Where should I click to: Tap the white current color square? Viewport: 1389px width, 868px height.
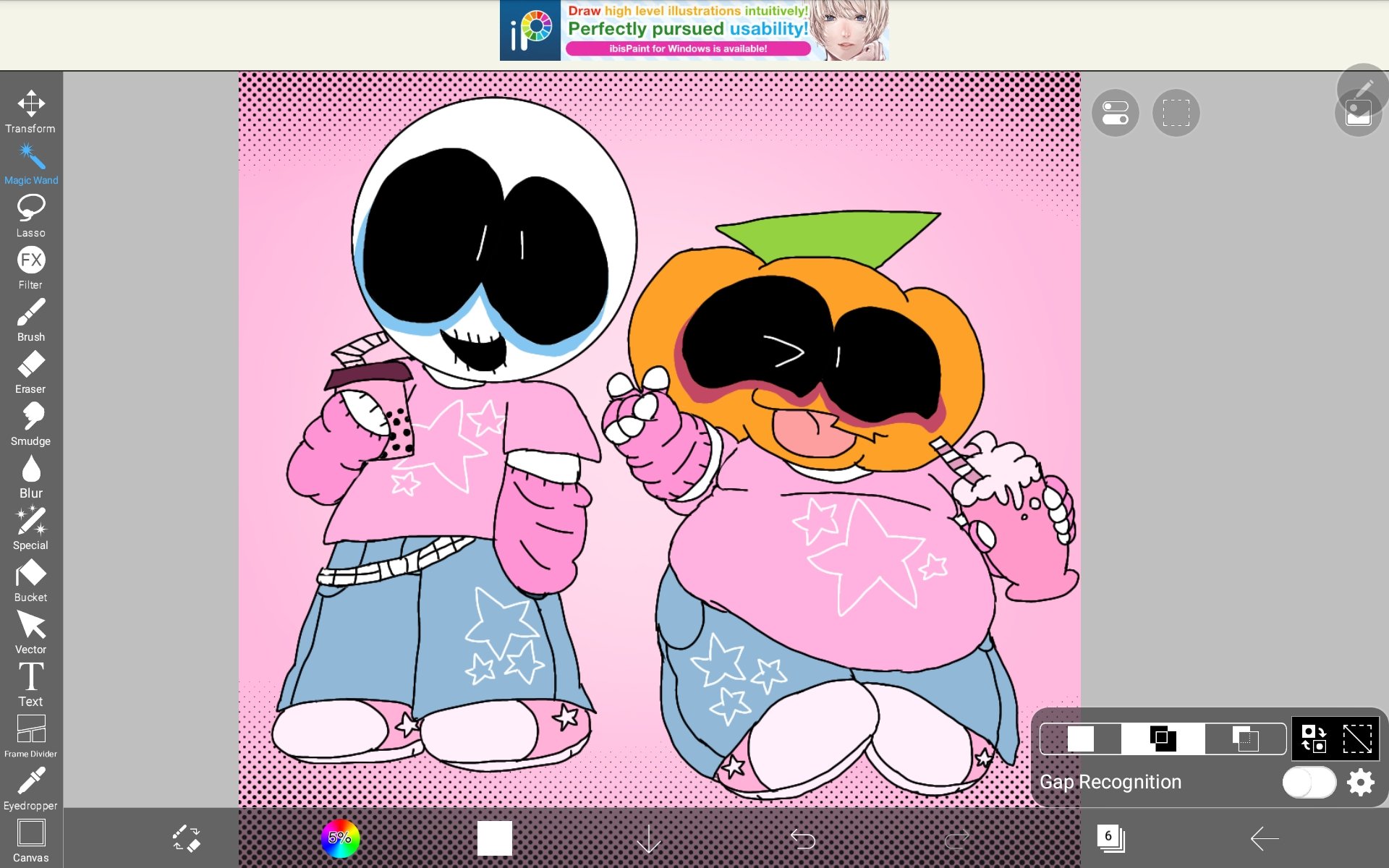pos(494,838)
